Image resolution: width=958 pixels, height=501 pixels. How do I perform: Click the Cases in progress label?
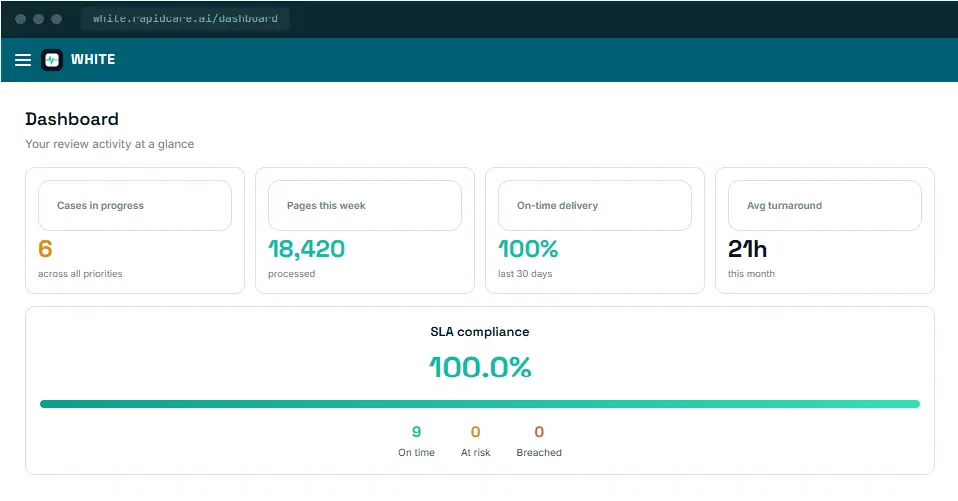coord(100,206)
